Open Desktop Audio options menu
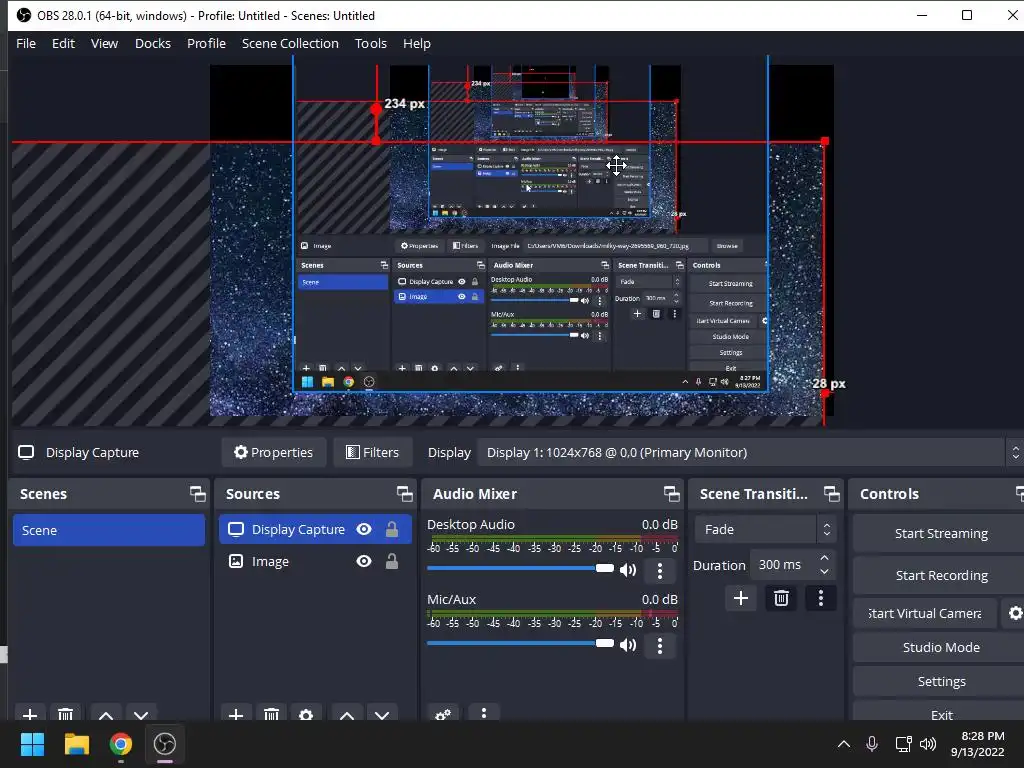The image size is (1024, 768). [660, 571]
